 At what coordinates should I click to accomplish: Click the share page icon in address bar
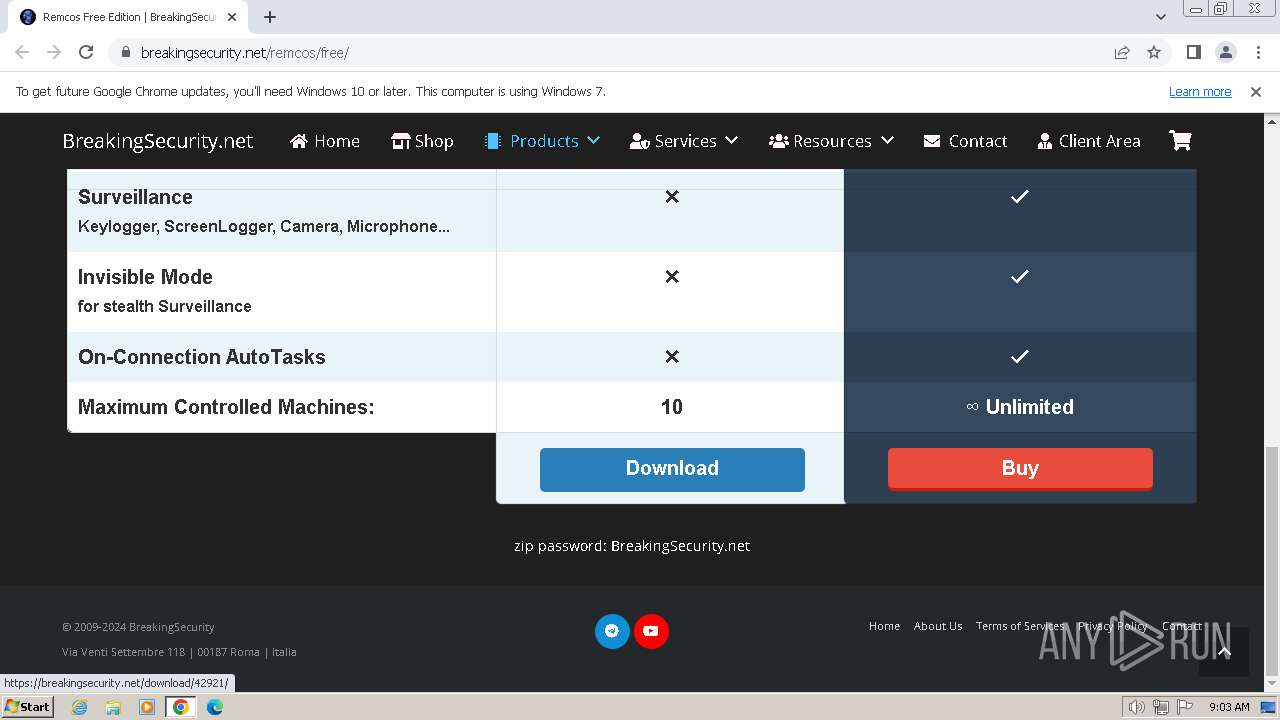(1122, 52)
